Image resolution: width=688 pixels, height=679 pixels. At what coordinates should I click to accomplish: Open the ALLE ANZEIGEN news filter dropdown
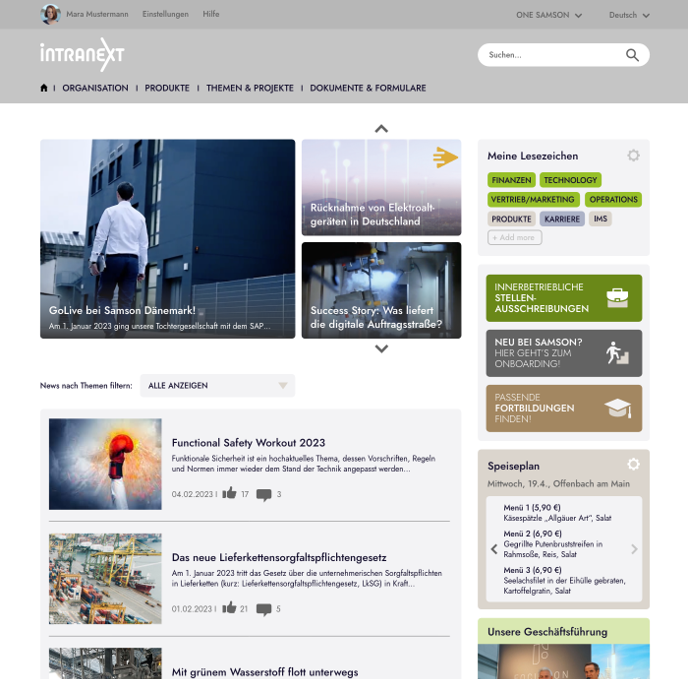218,385
